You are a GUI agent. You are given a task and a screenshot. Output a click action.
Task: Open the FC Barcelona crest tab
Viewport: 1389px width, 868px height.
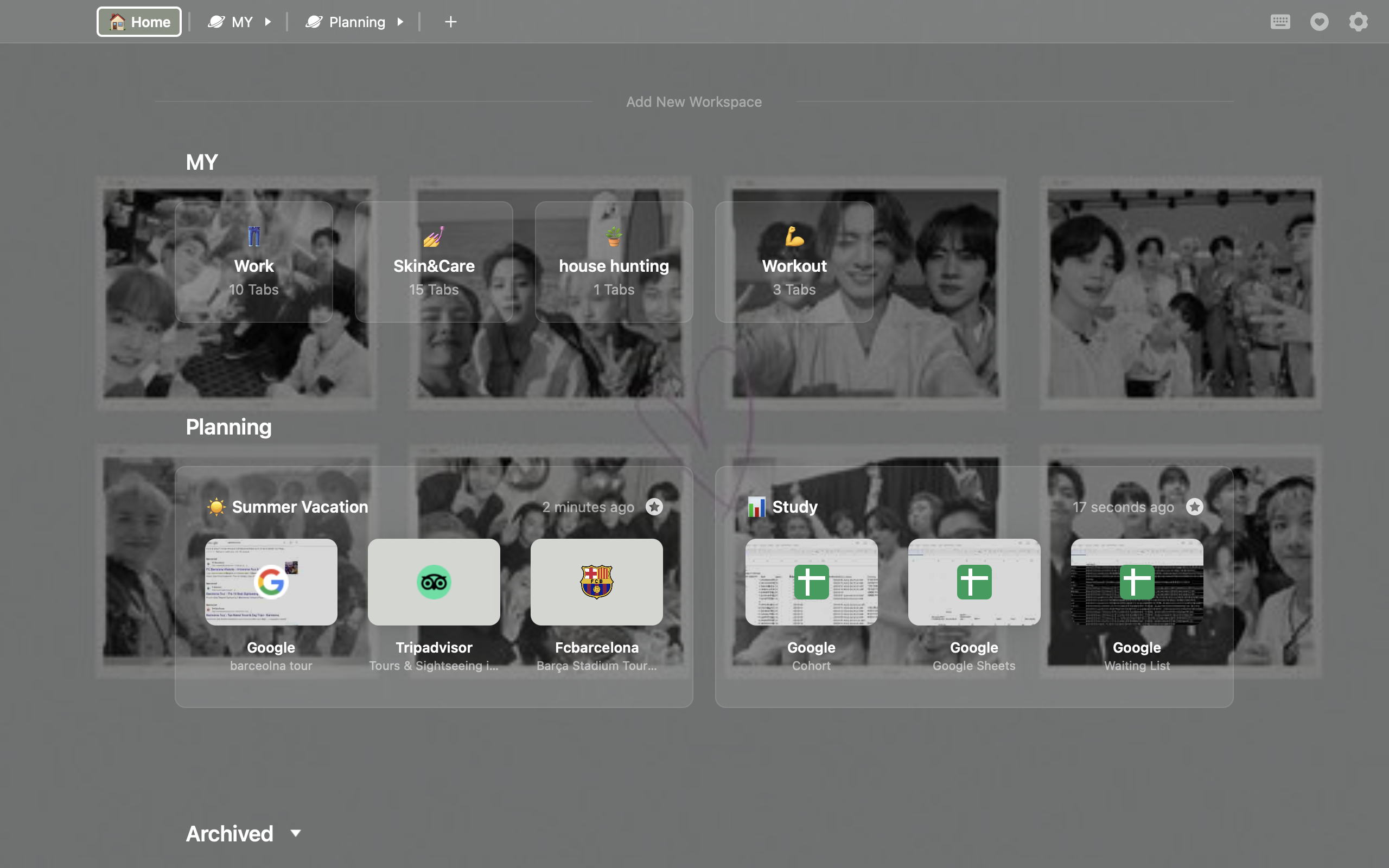596,582
